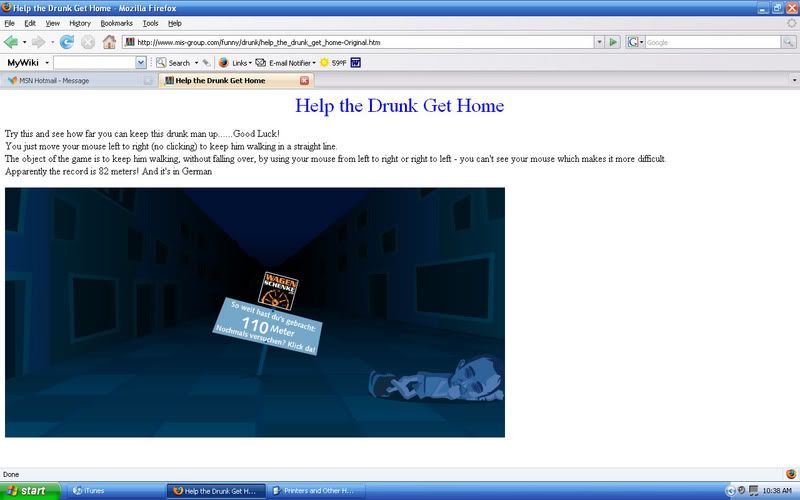Open the address bar URL history dropdown

598,42
